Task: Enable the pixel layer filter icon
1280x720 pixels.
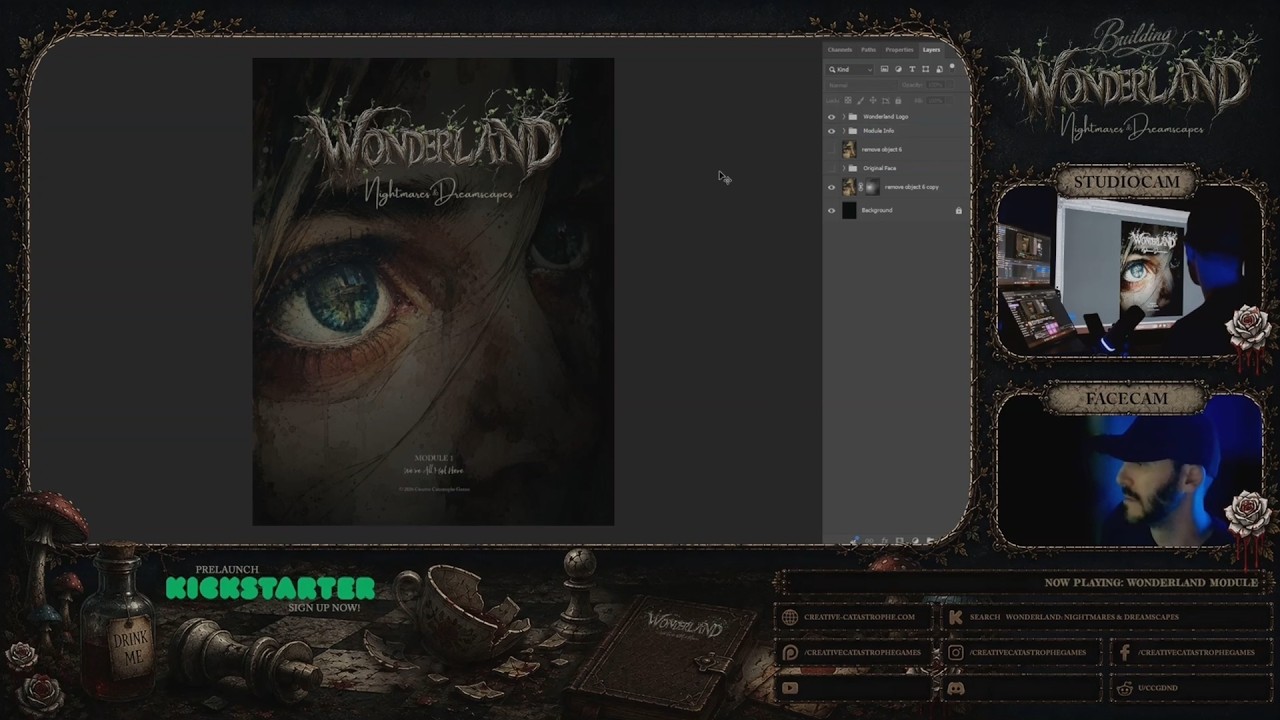Action: (884, 69)
